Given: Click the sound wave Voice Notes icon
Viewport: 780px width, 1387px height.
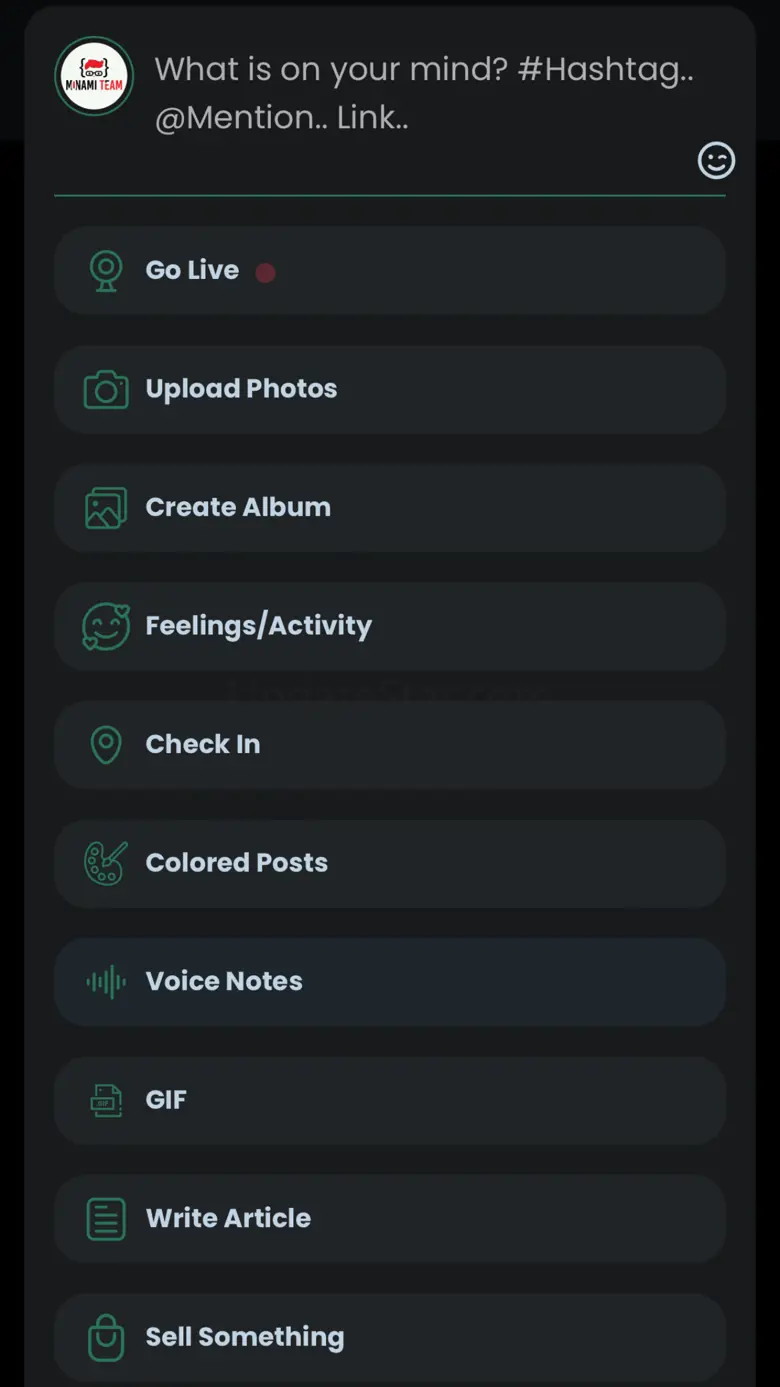Looking at the screenshot, I should coord(106,982).
